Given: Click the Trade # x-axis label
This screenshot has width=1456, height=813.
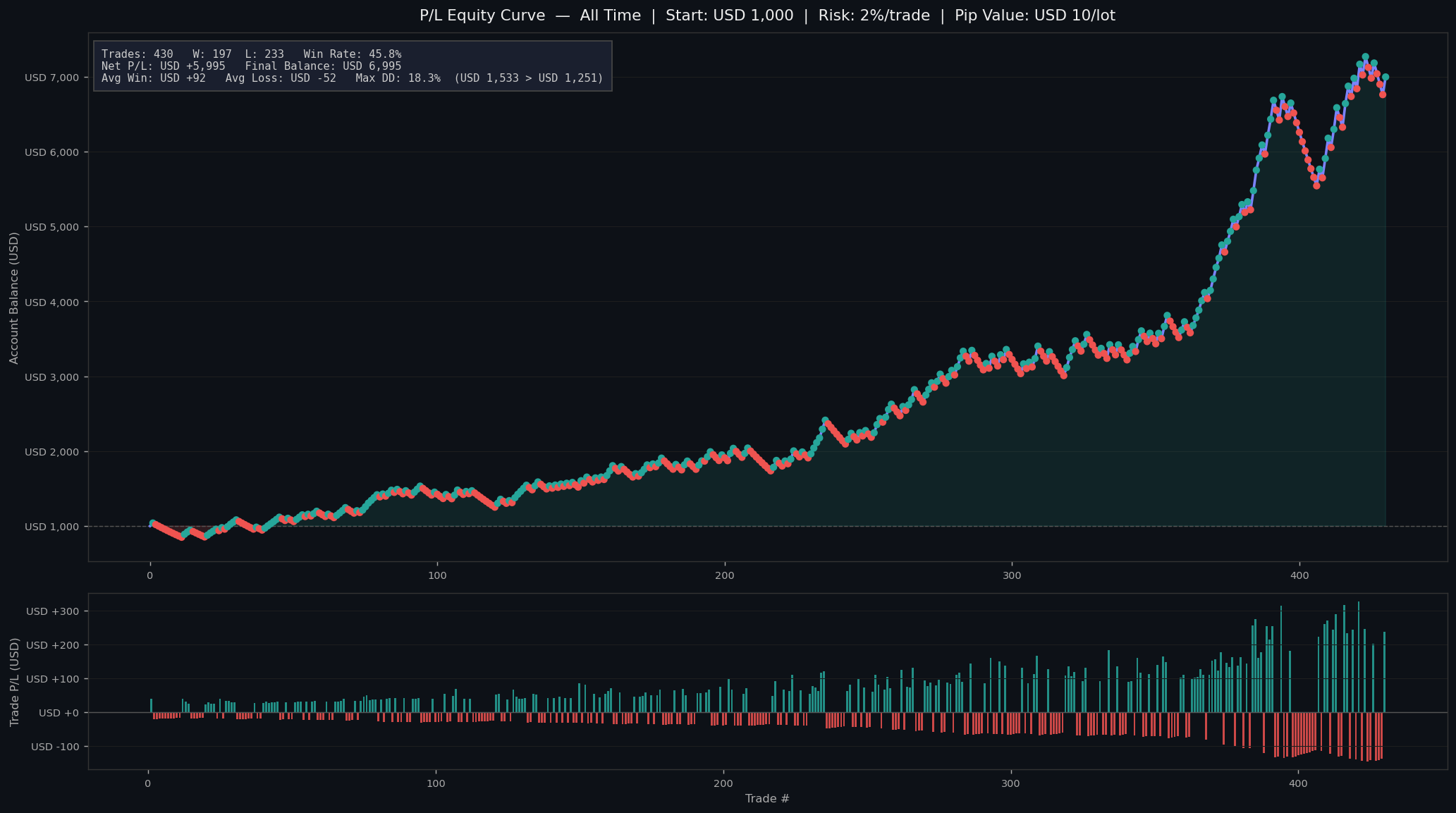Looking at the screenshot, I should pos(767,799).
